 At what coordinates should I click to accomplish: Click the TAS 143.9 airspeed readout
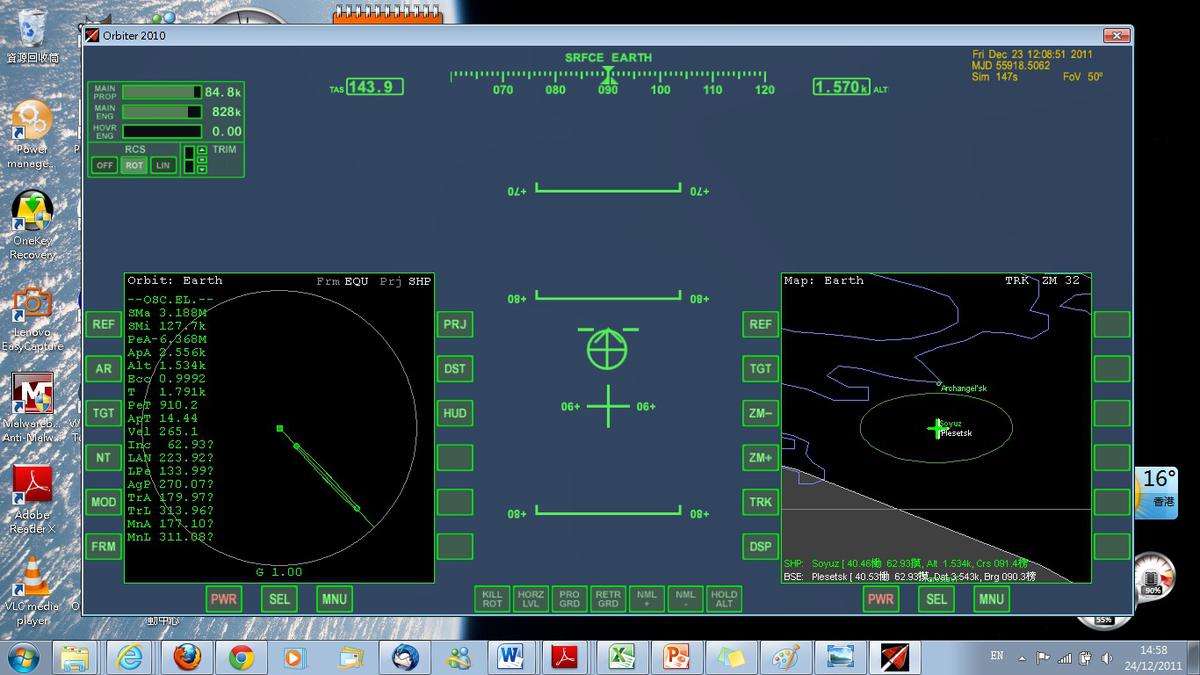(x=374, y=87)
